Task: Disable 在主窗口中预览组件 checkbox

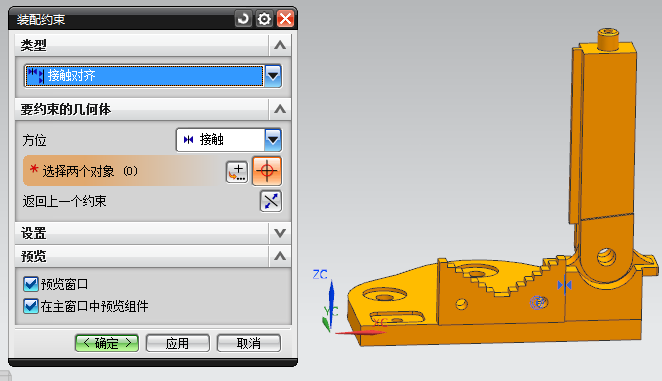Action: coord(31,306)
